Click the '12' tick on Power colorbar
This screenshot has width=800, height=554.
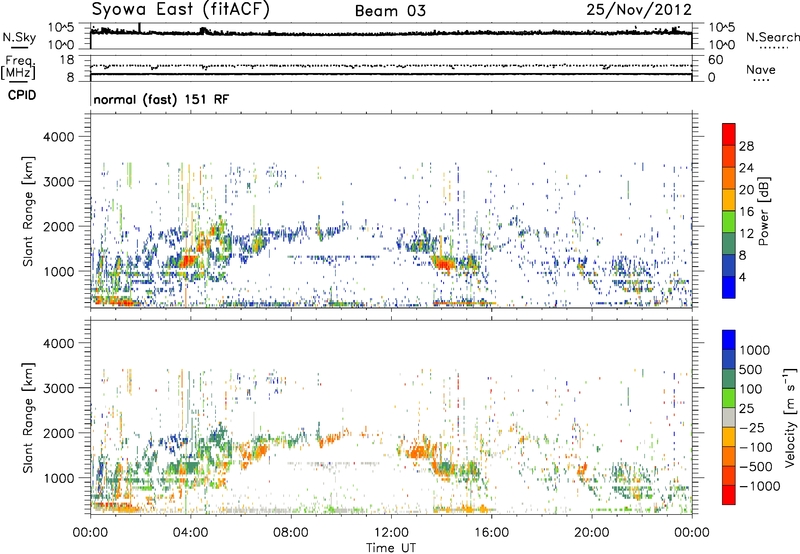click(746, 234)
